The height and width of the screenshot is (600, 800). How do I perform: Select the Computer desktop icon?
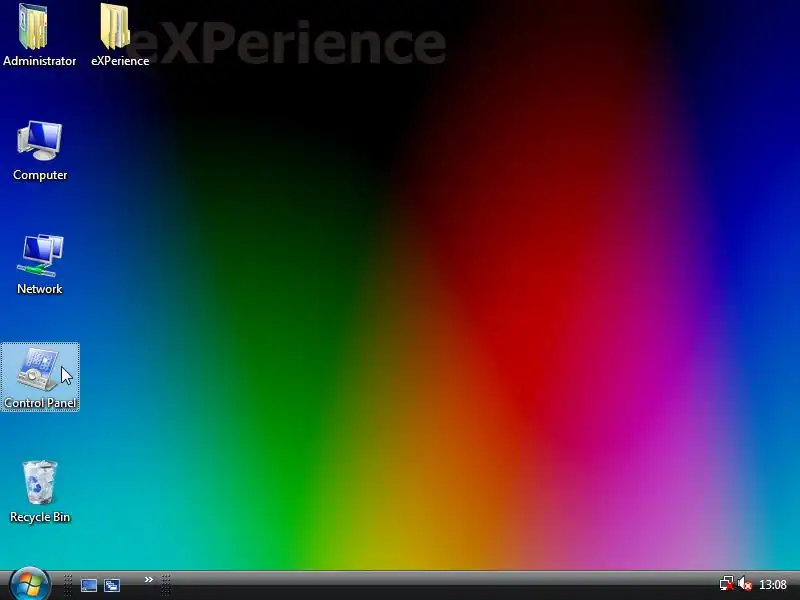tap(39, 141)
